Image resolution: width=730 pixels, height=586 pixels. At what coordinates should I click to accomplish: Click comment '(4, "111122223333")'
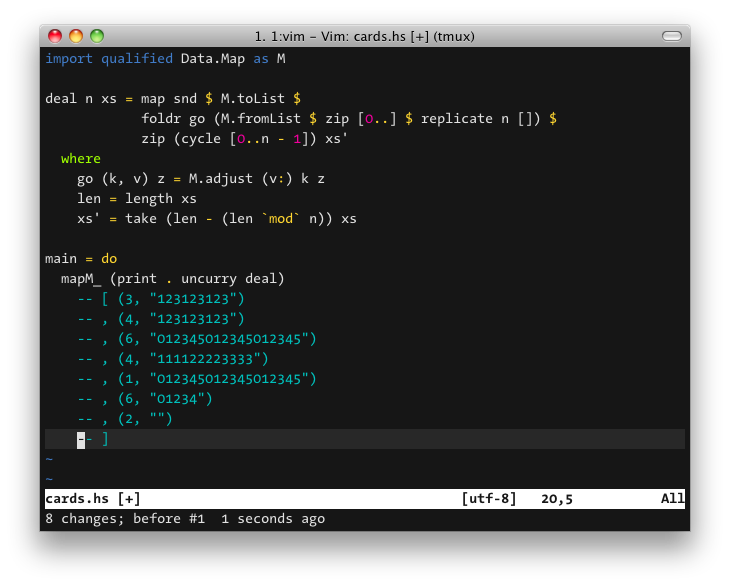pyautogui.click(x=193, y=359)
